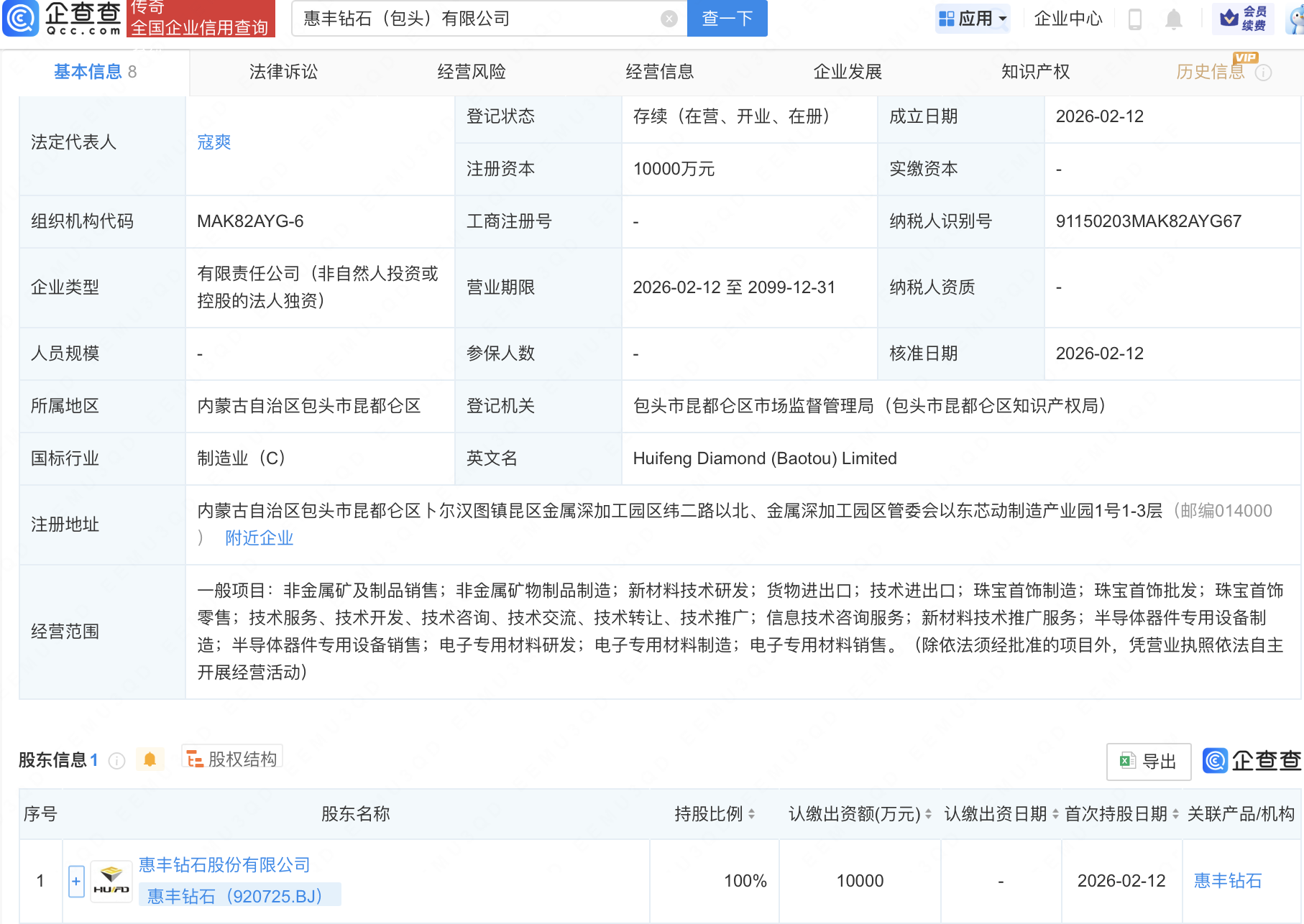The image size is (1304, 924).
Task: Click the company name search input field
Action: tap(474, 19)
